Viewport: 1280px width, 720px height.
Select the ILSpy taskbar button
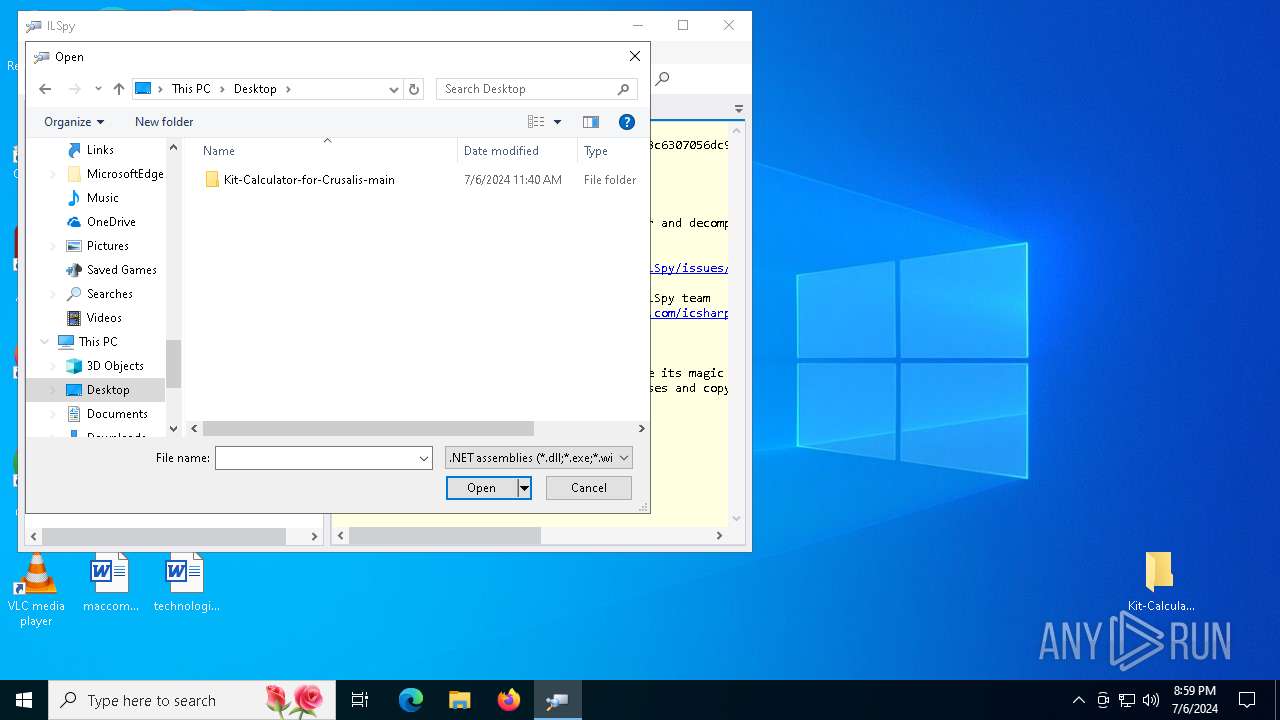point(557,700)
